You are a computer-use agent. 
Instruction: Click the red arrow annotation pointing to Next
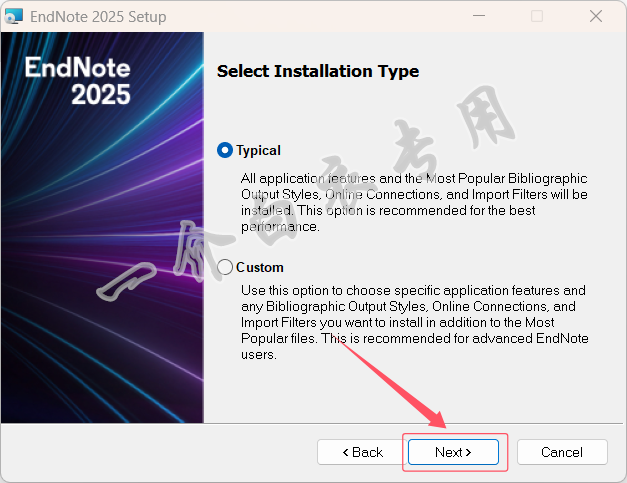[394, 382]
